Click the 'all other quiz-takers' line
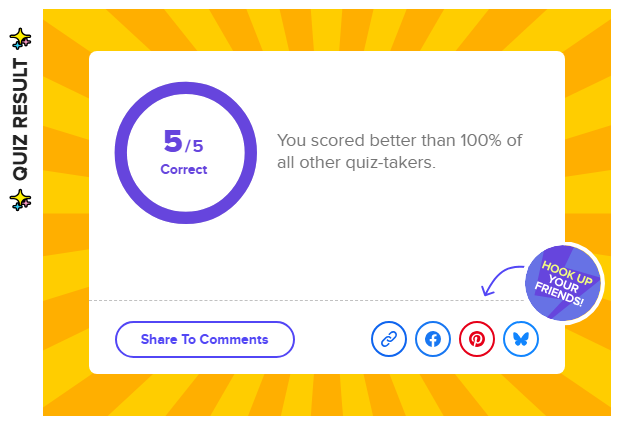This screenshot has height=428, width=622. pyautogui.click(x=356, y=162)
